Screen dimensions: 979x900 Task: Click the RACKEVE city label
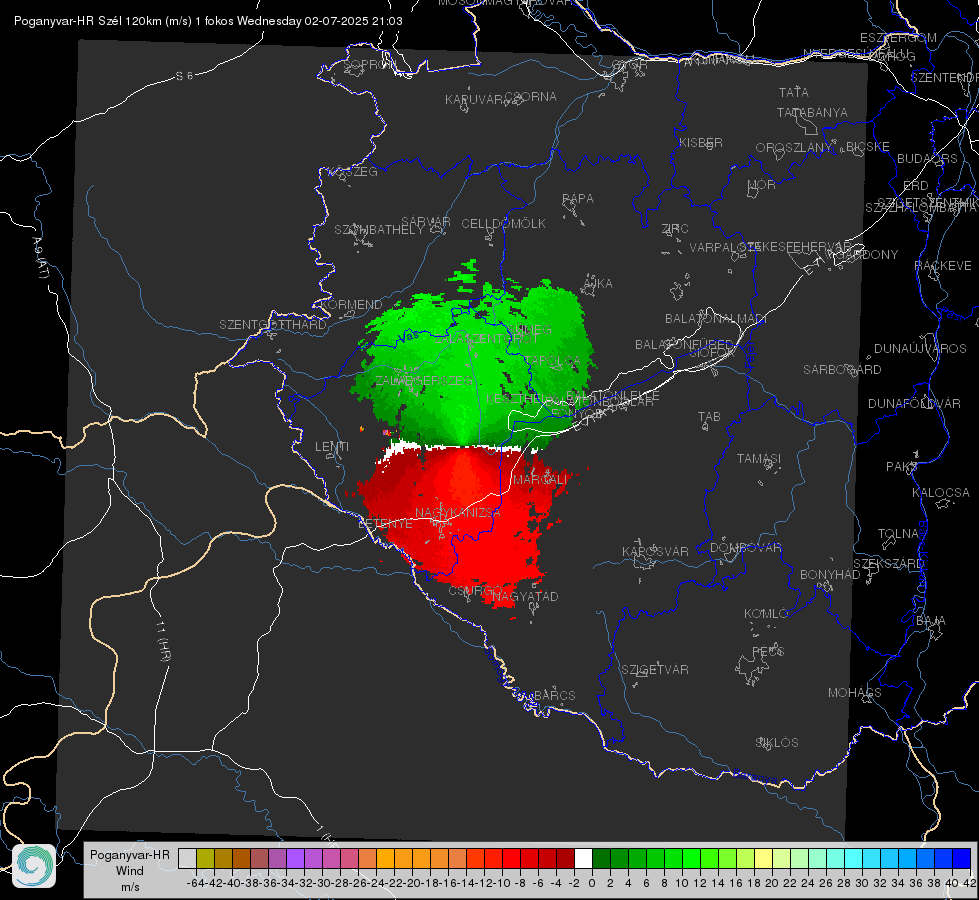[943, 266]
